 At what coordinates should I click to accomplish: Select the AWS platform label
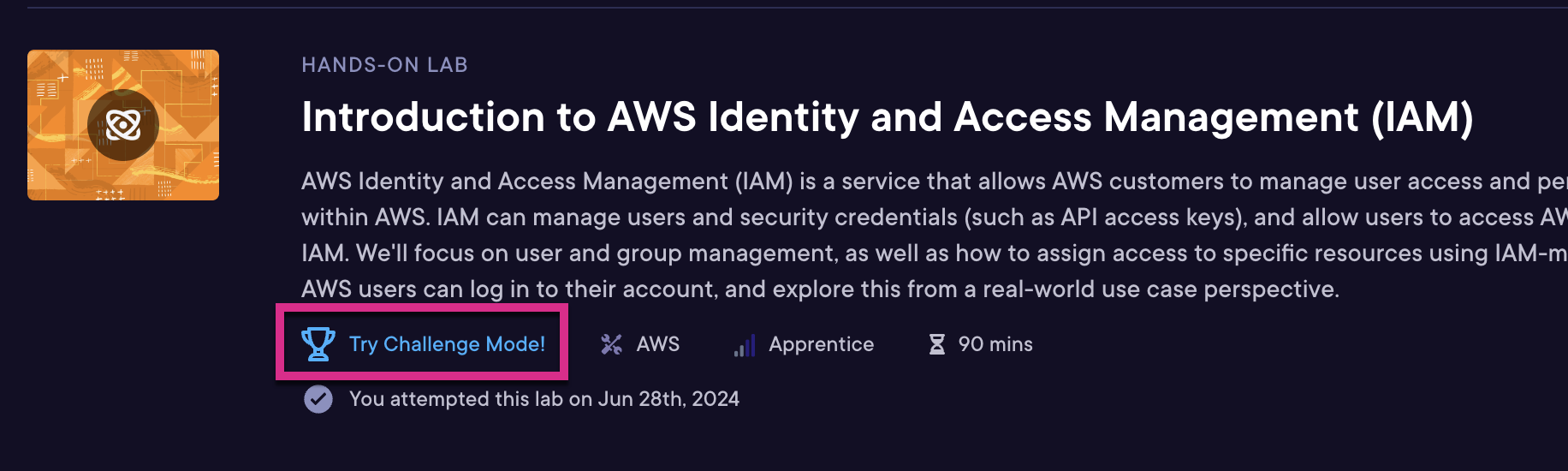(657, 344)
